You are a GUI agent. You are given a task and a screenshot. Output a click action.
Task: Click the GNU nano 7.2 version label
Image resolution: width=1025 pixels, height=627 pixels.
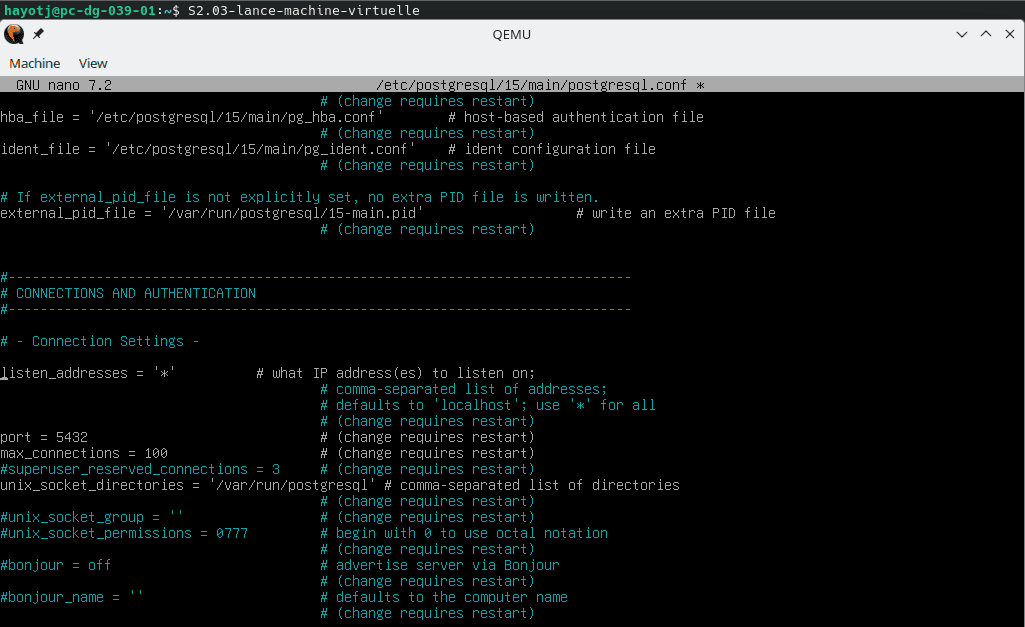(x=55, y=84)
